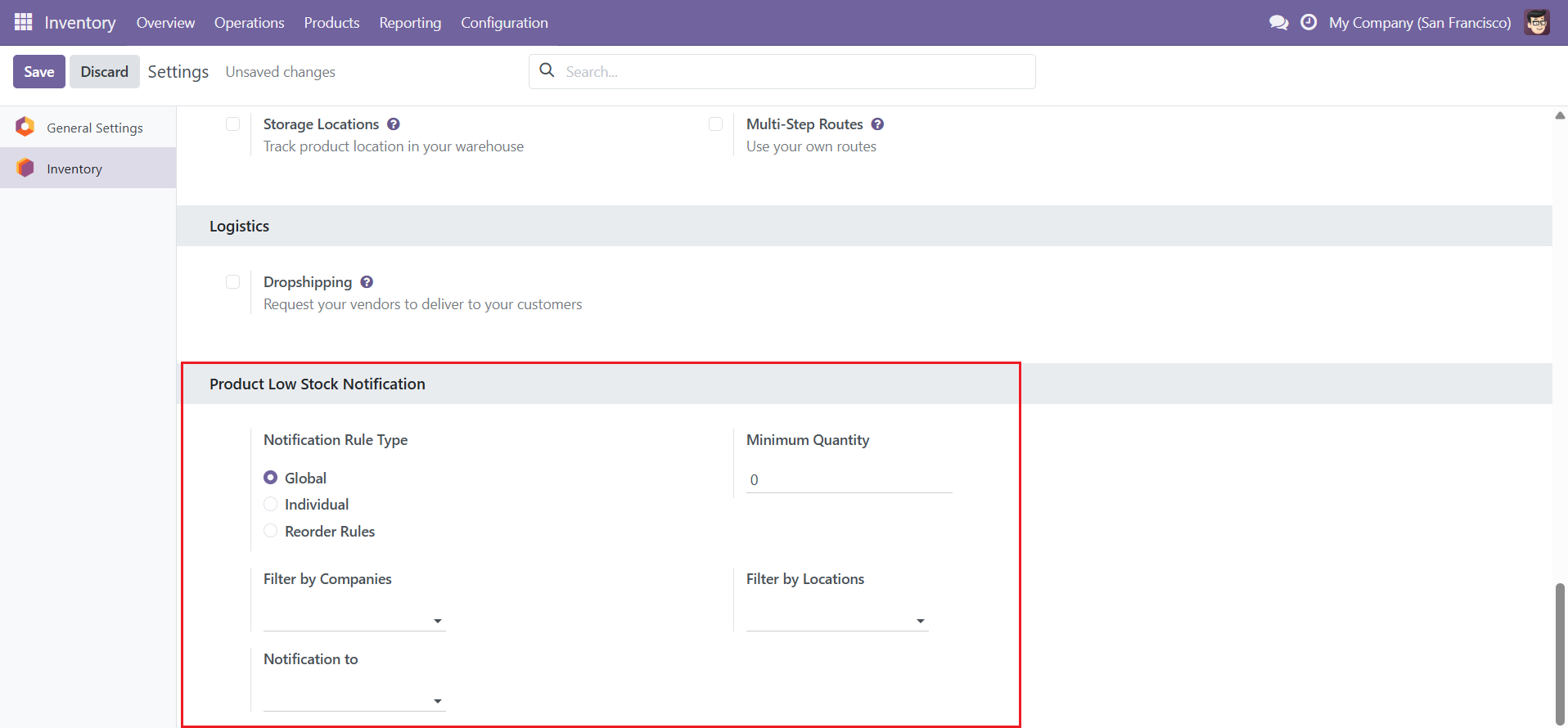Click the Minimum Quantity input field

(x=849, y=480)
